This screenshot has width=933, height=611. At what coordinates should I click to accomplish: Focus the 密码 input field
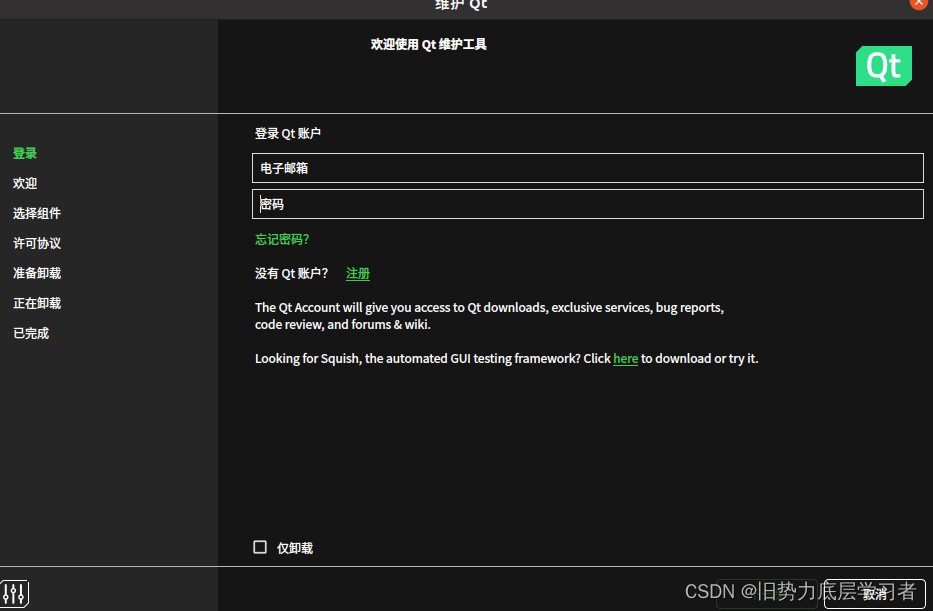click(x=587, y=204)
